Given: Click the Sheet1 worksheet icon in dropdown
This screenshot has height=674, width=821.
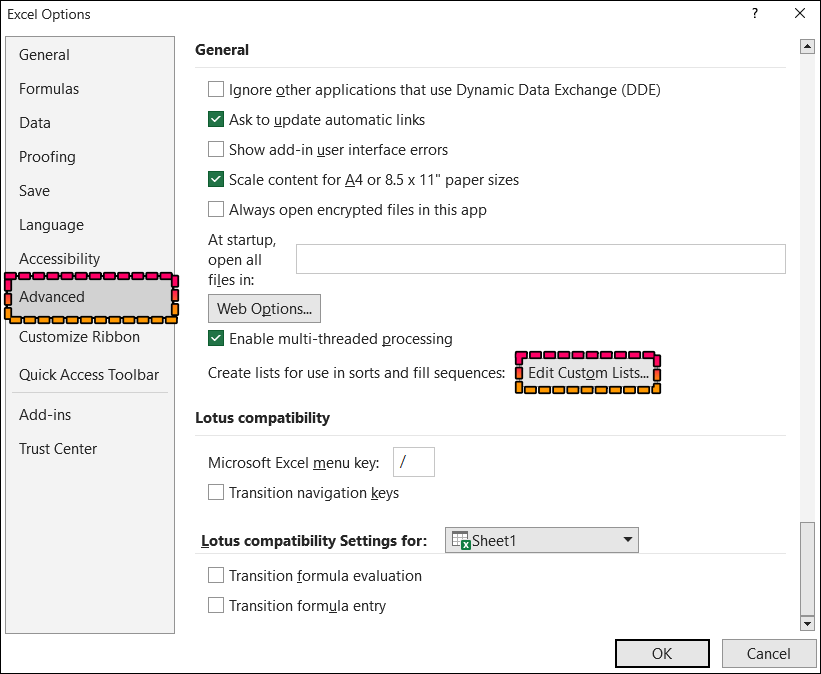Looking at the screenshot, I should point(461,540).
